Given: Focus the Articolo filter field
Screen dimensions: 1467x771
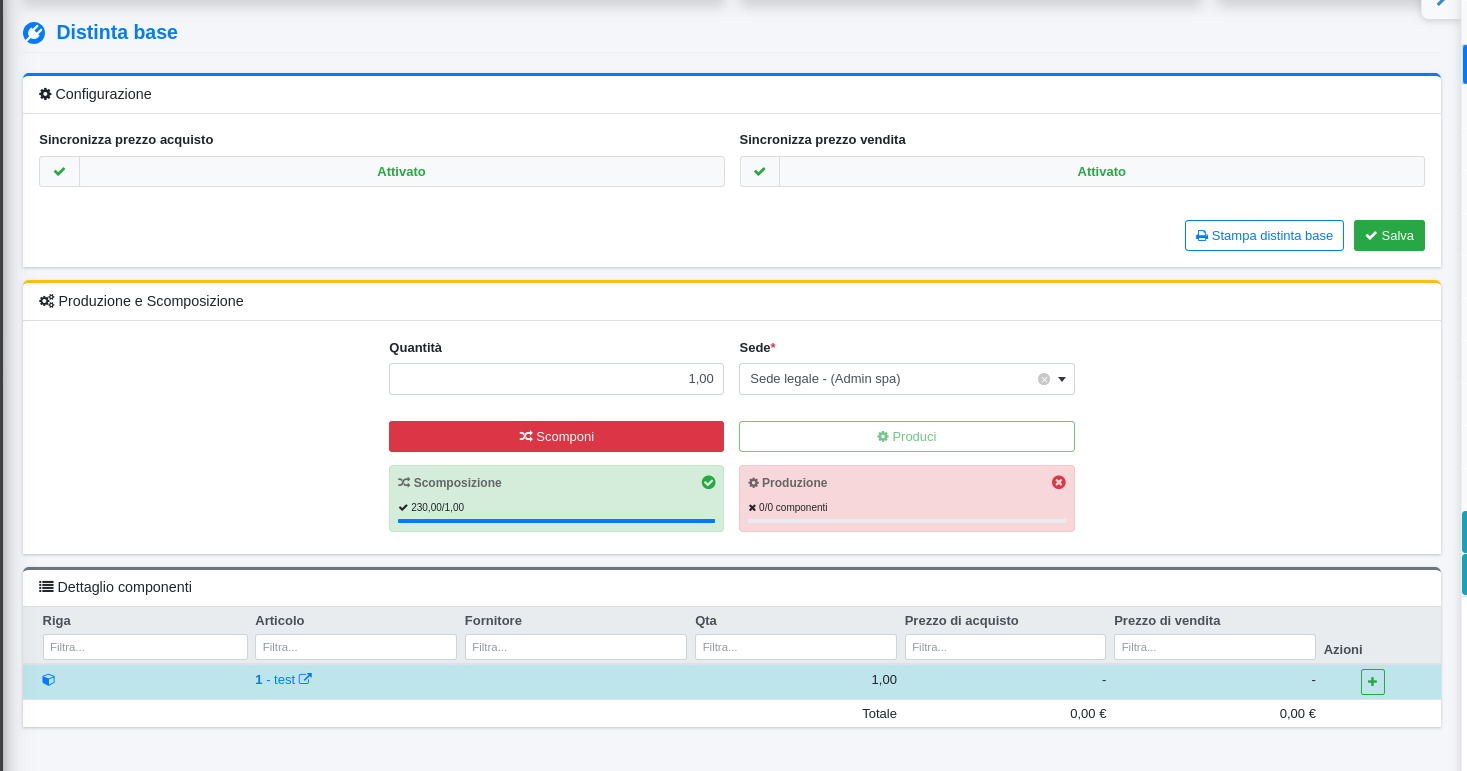Looking at the screenshot, I should pyautogui.click(x=355, y=647).
